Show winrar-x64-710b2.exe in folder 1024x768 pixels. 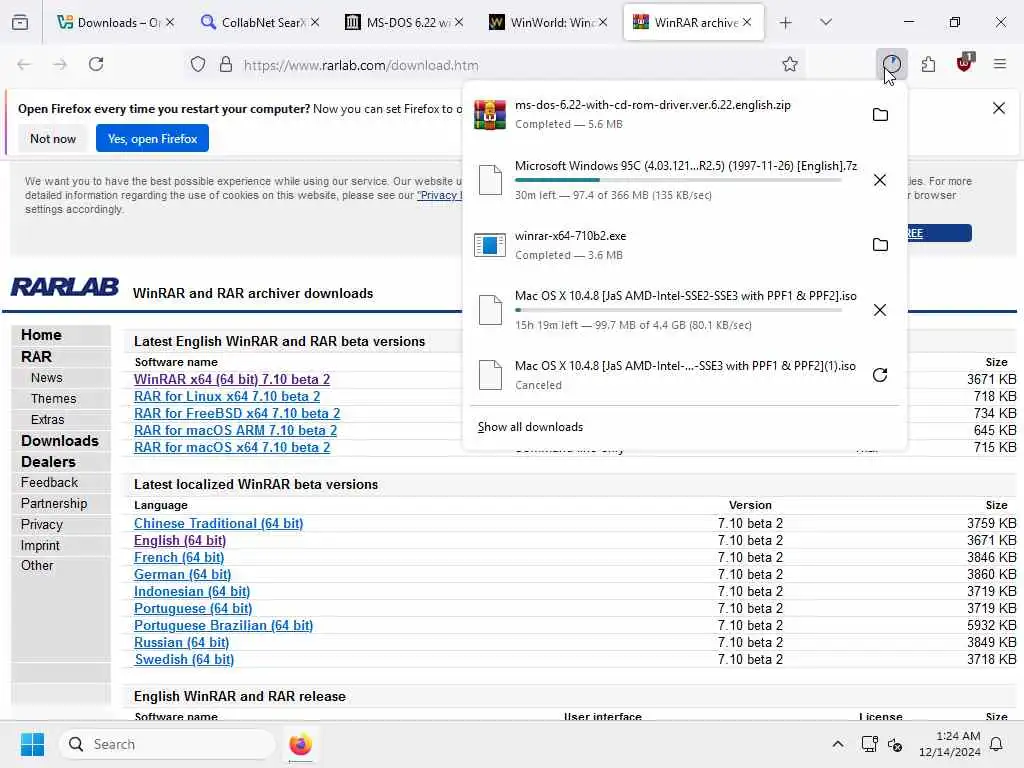880,245
